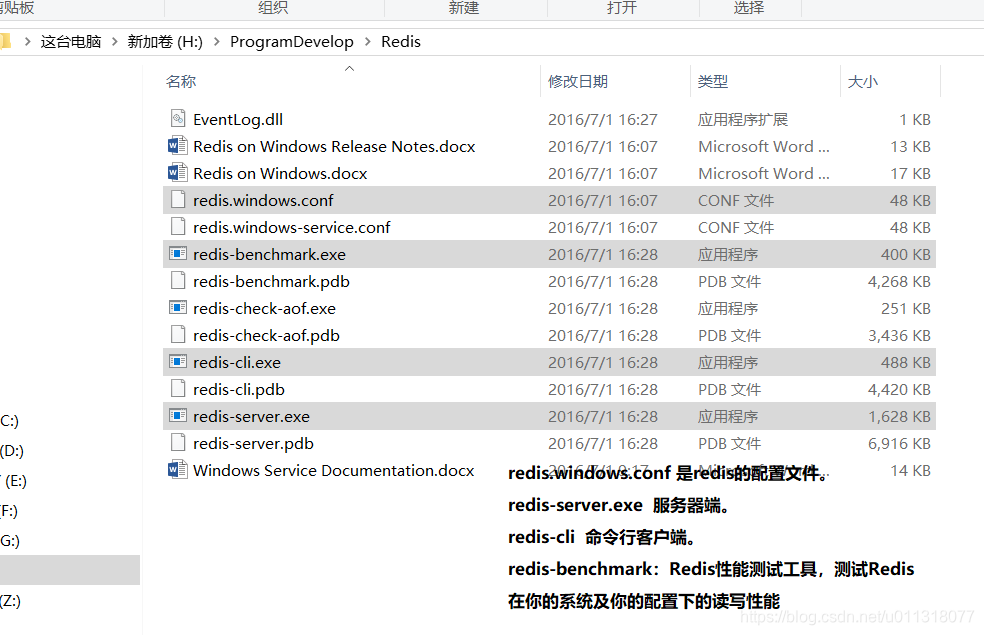Click the 17 KB size of Redis on Windows.docx
Viewport: 984px width, 635px height.
(911, 173)
